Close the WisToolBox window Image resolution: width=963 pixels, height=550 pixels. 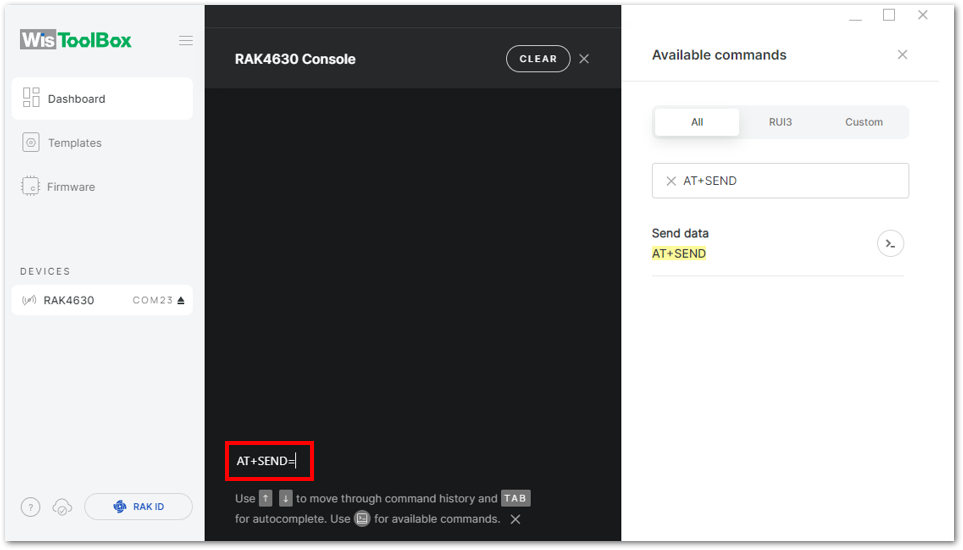click(922, 15)
